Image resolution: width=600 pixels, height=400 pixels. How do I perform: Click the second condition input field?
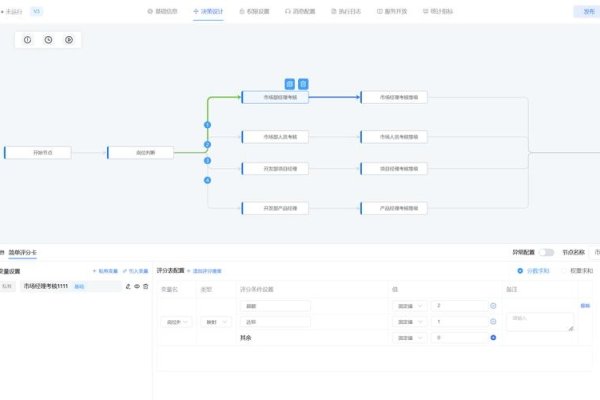(276, 322)
